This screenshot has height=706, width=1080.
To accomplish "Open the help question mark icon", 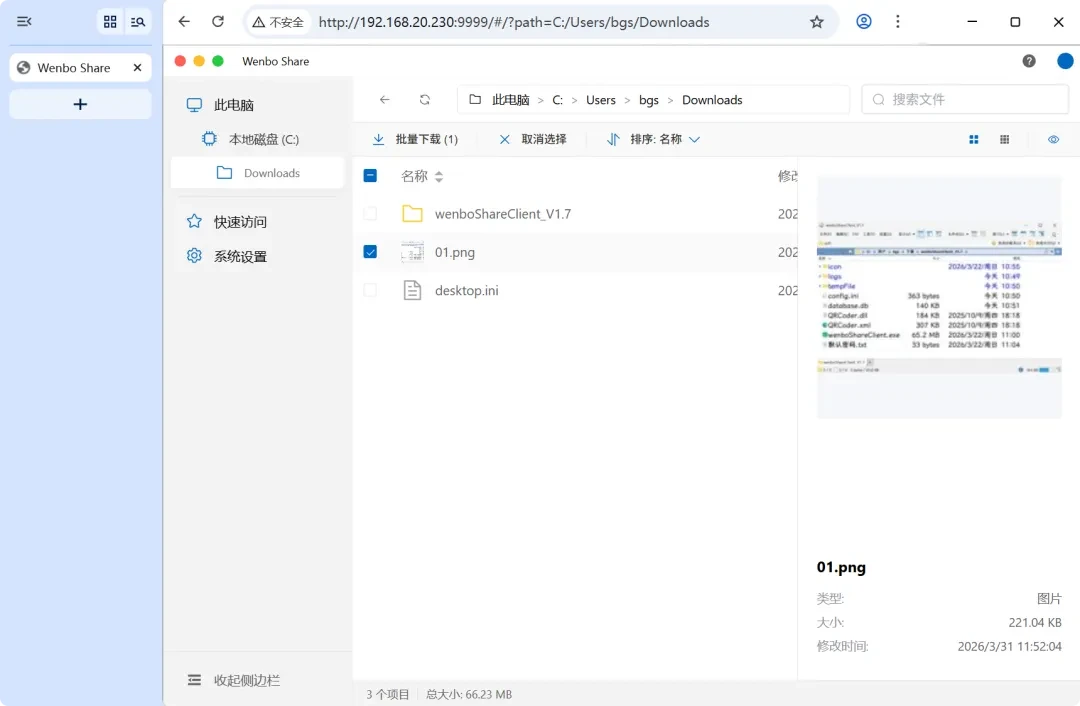I will pos(1029,61).
